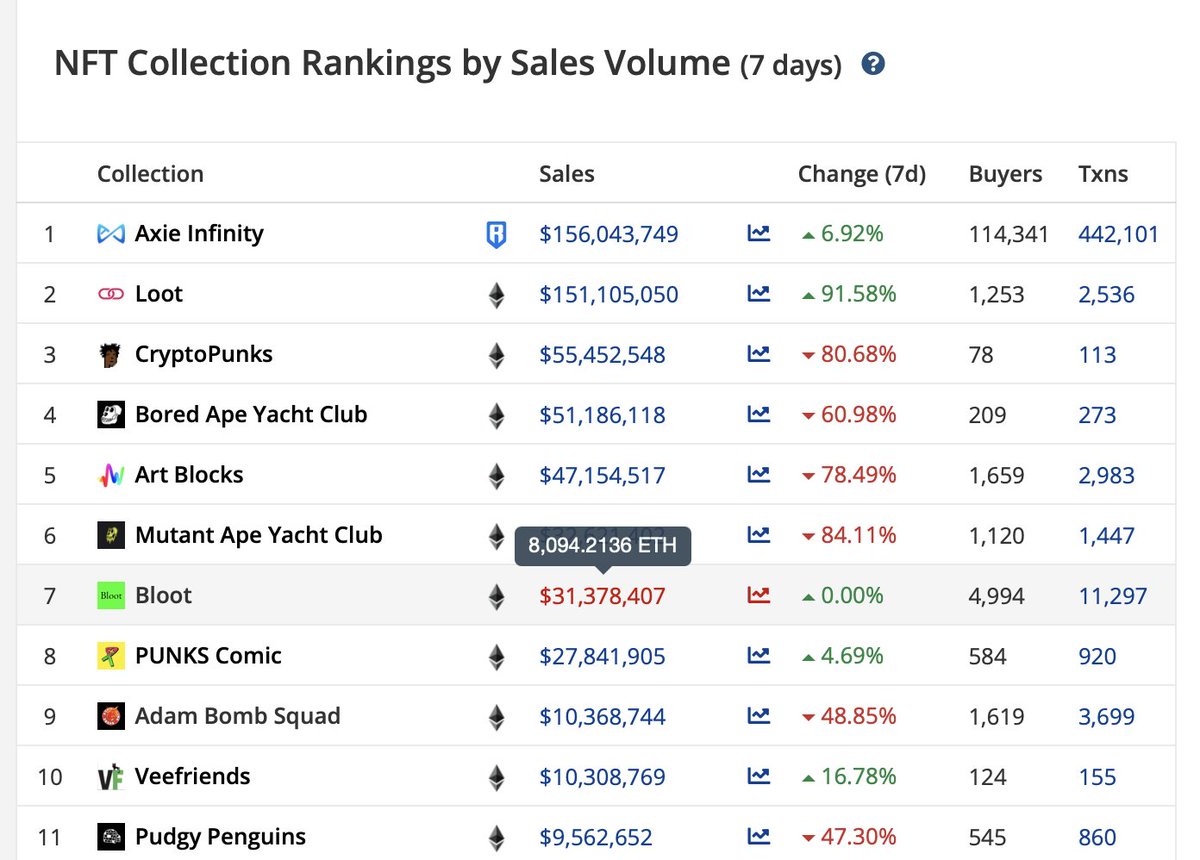Click the 114,341 buyers value

coord(1009,235)
